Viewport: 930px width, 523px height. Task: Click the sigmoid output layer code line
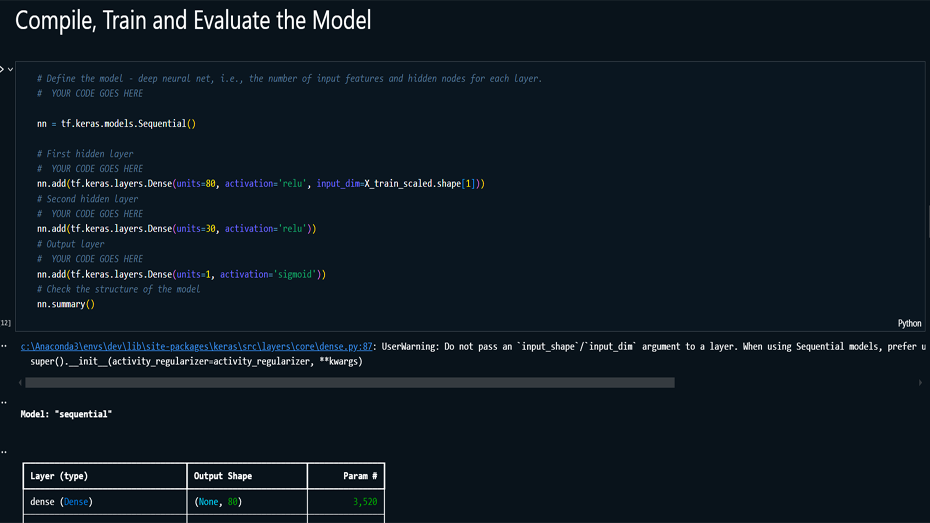(x=181, y=274)
